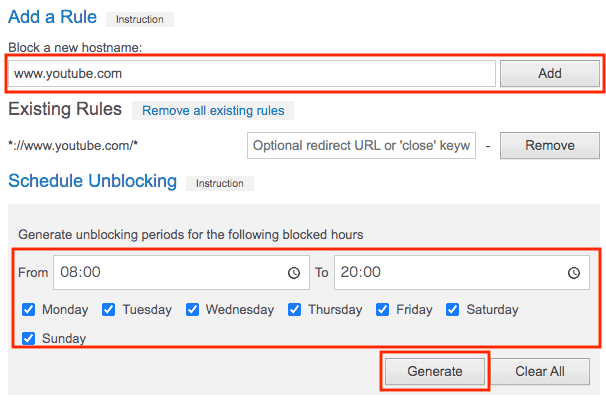606x403 pixels.
Task: Click the To time 20:00 field
Action: pyautogui.click(x=462, y=272)
